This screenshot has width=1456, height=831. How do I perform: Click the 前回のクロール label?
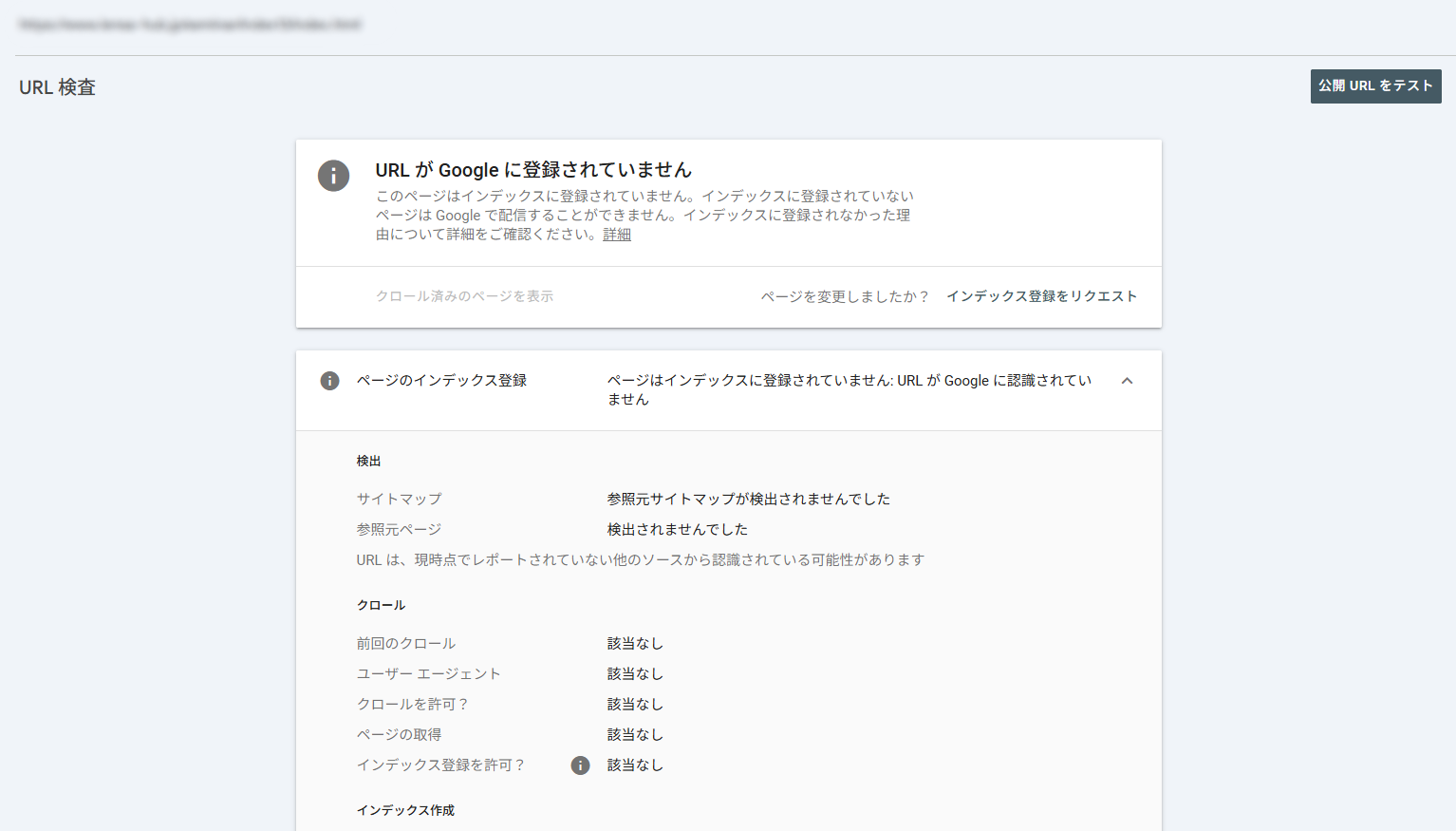405,643
